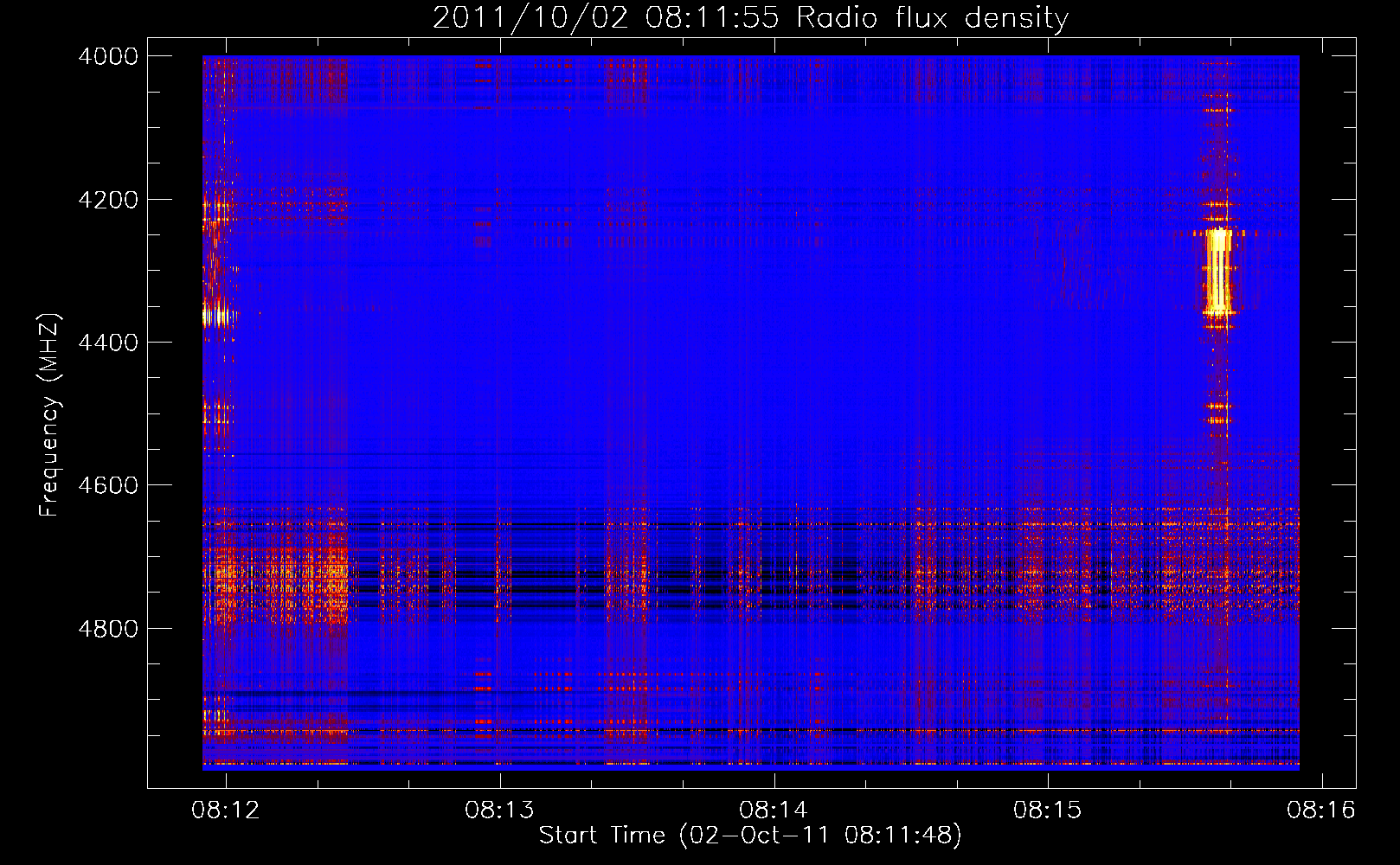Select the 4000 frequency tick label
This screenshot has width=1400, height=865.
[x=108, y=56]
